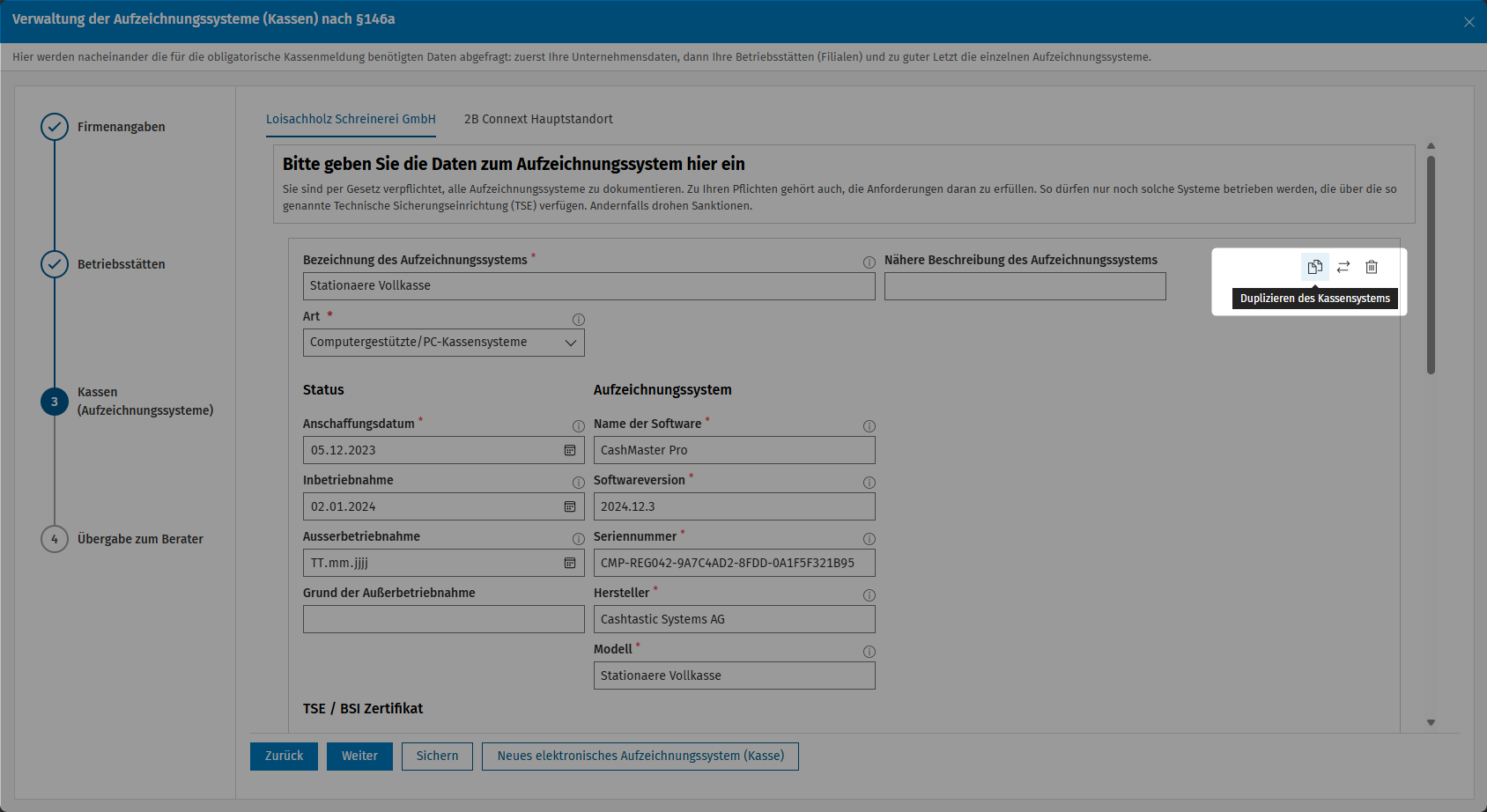
Task: Show info for Modell
Action: click(x=869, y=652)
